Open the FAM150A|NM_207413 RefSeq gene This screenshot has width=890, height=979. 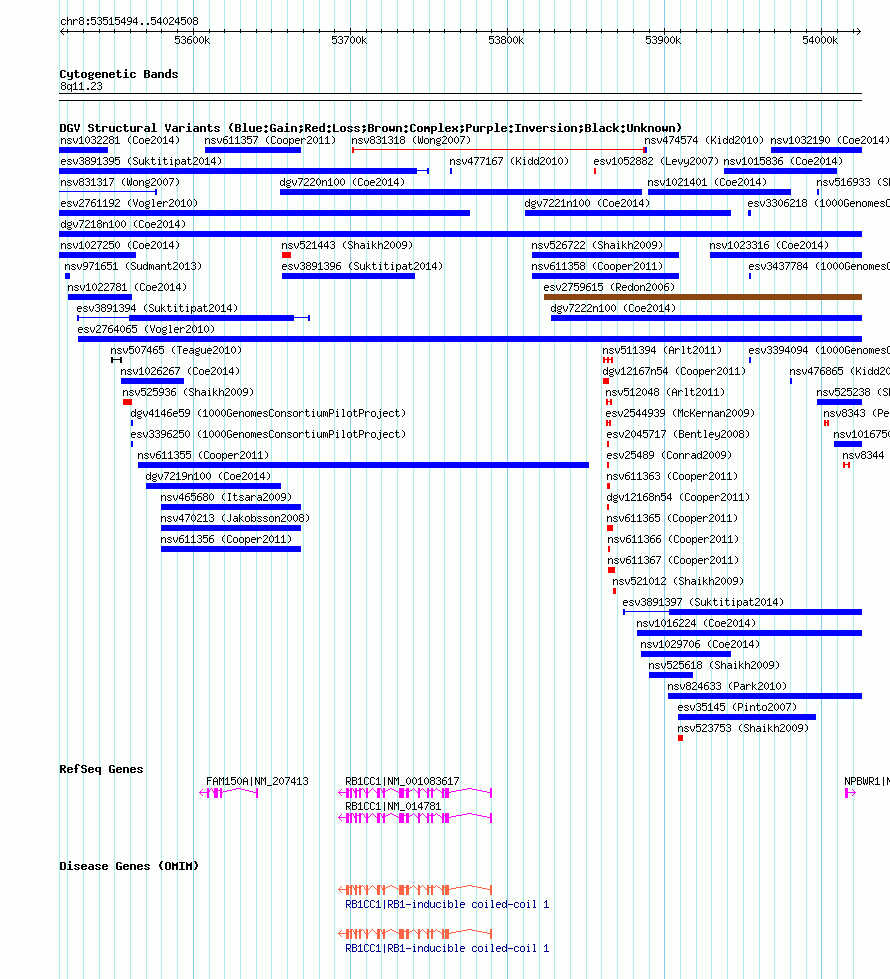click(x=257, y=782)
